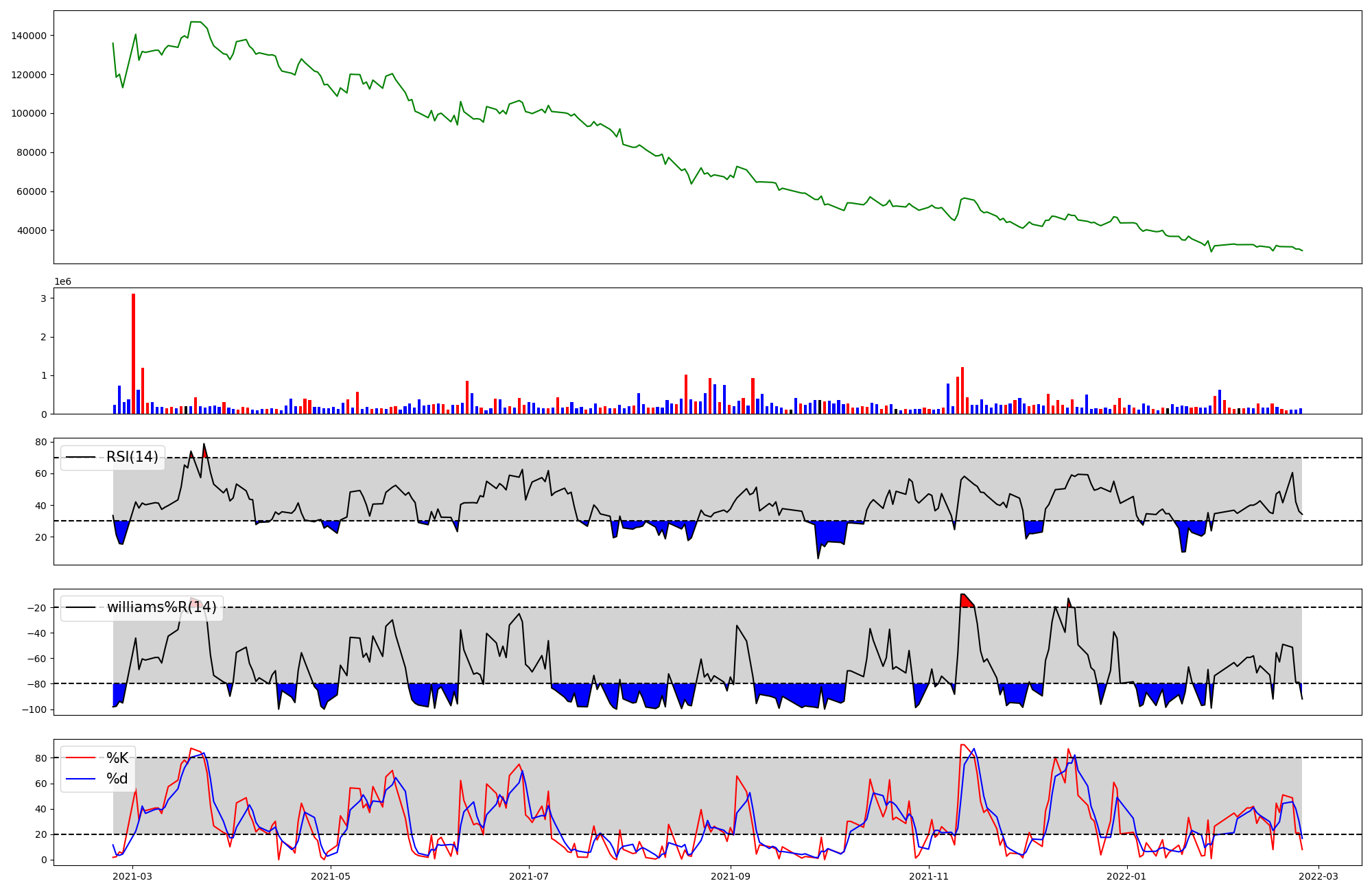Click the 2021-09 date axis label

click(731, 876)
